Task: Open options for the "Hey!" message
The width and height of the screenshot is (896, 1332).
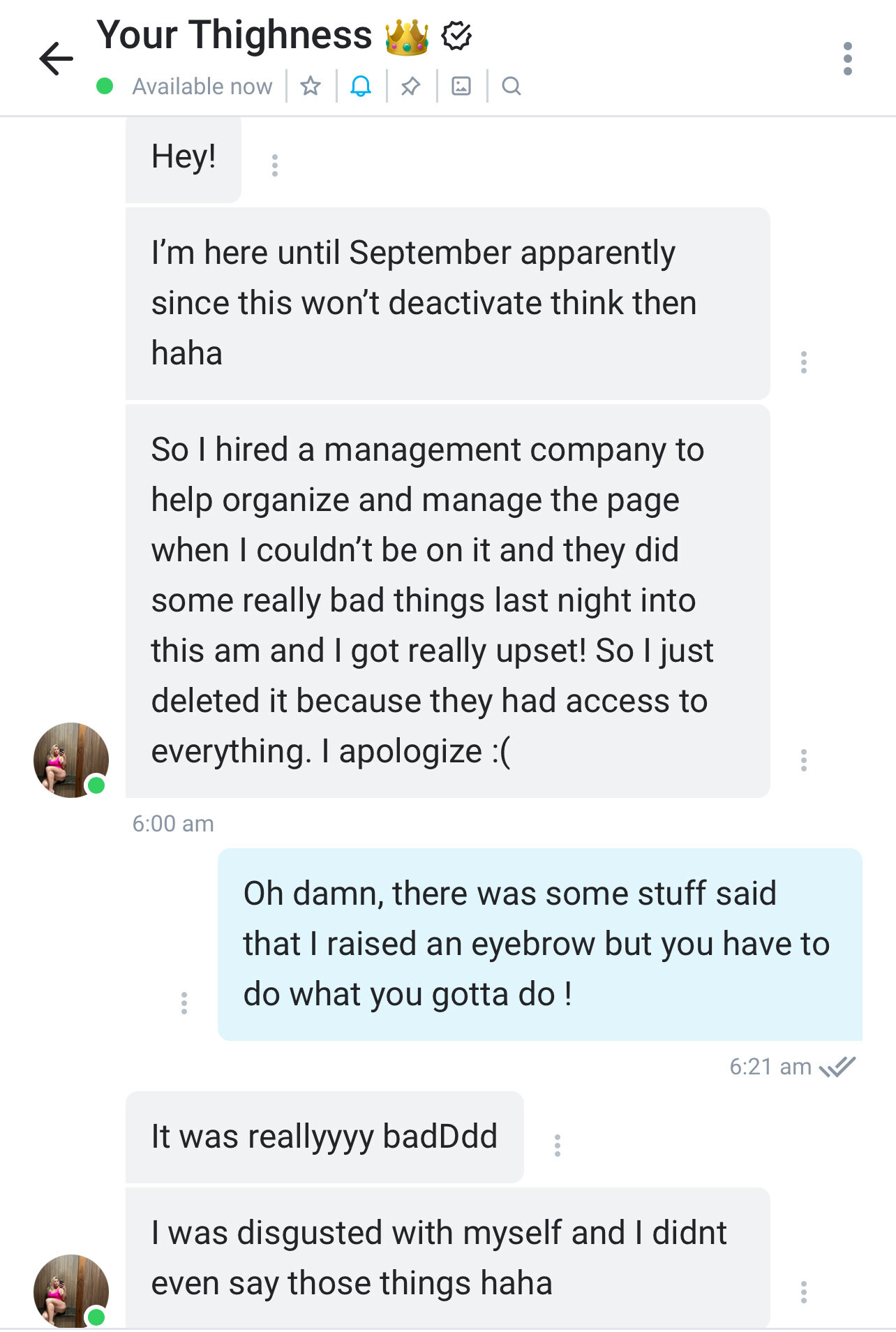Action: (x=275, y=165)
